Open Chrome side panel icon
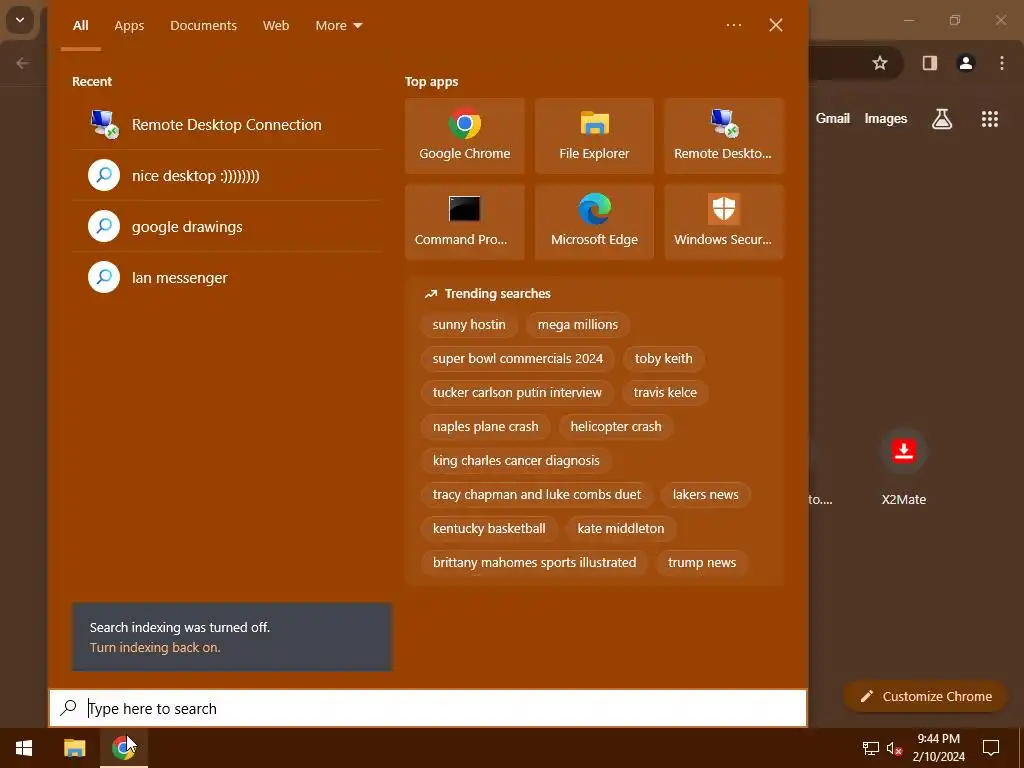This screenshot has width=1024, height=768. coord(929,63)
